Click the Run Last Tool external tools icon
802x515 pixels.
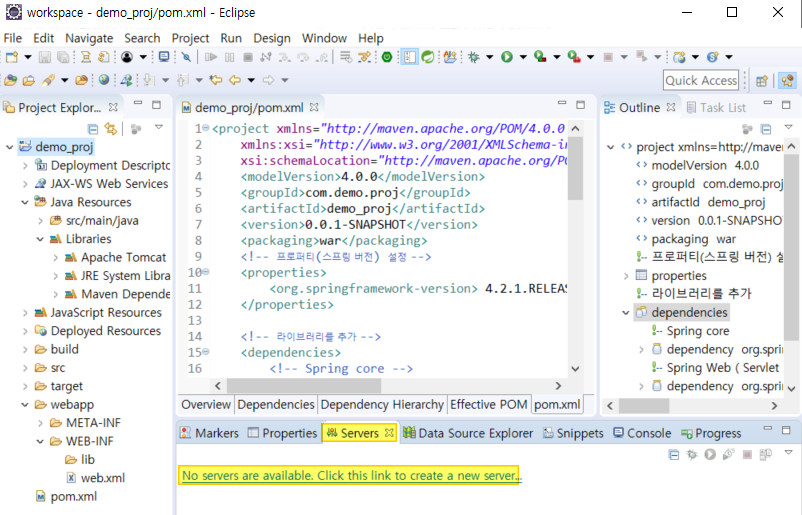pyautogui.click(x=573, y=57)
